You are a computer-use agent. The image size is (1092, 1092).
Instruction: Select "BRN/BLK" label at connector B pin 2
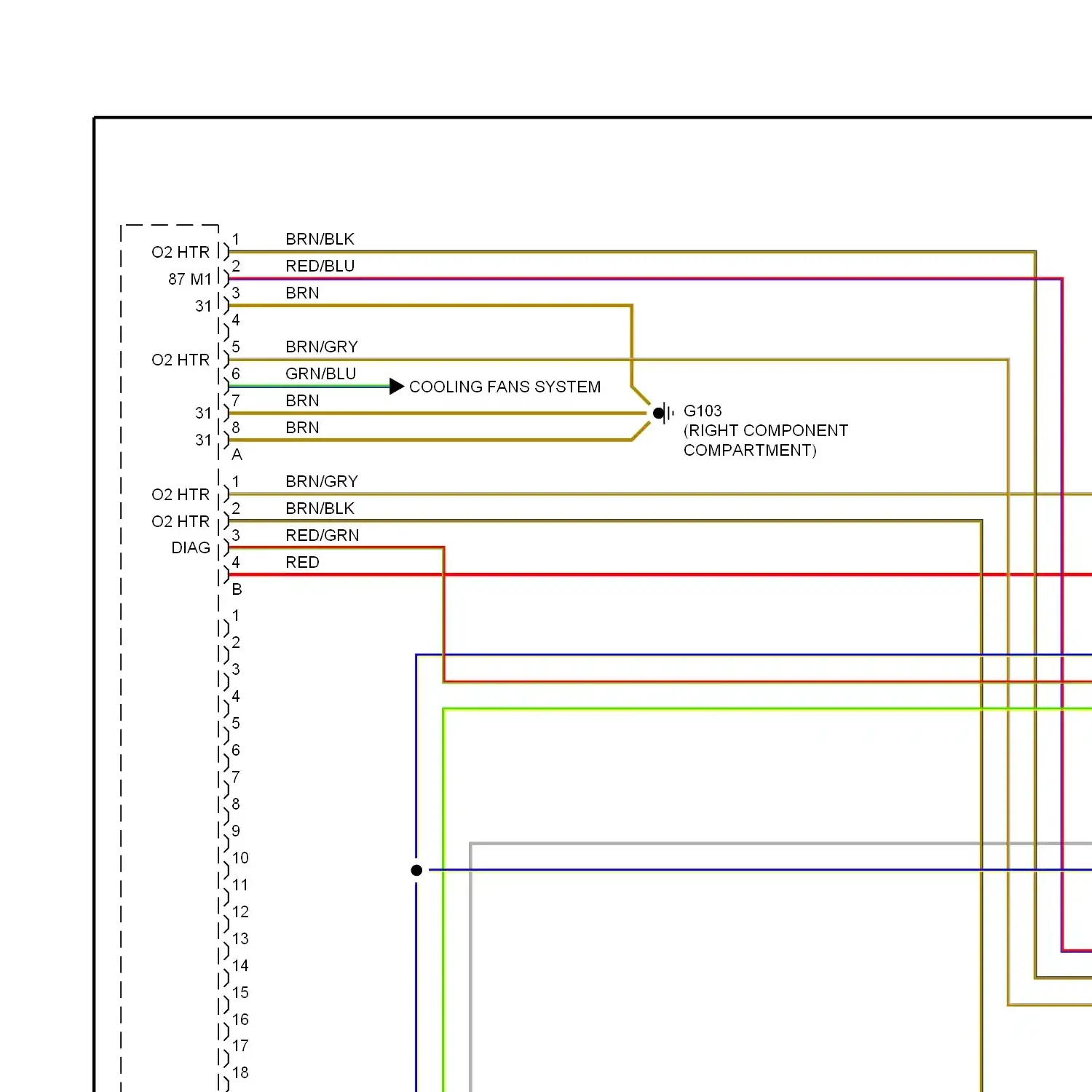(x=320, y=508)
